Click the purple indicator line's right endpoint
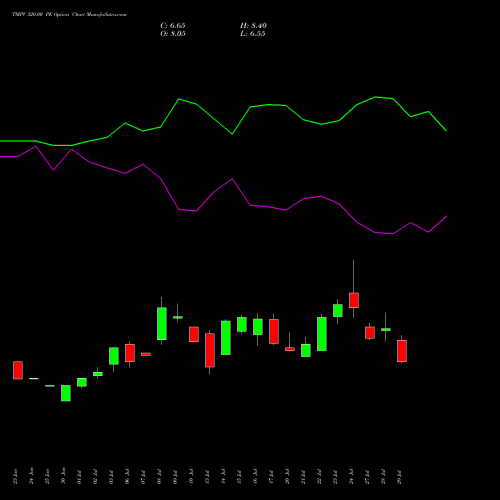The image size is (500, 500). [x=446, y=216]
